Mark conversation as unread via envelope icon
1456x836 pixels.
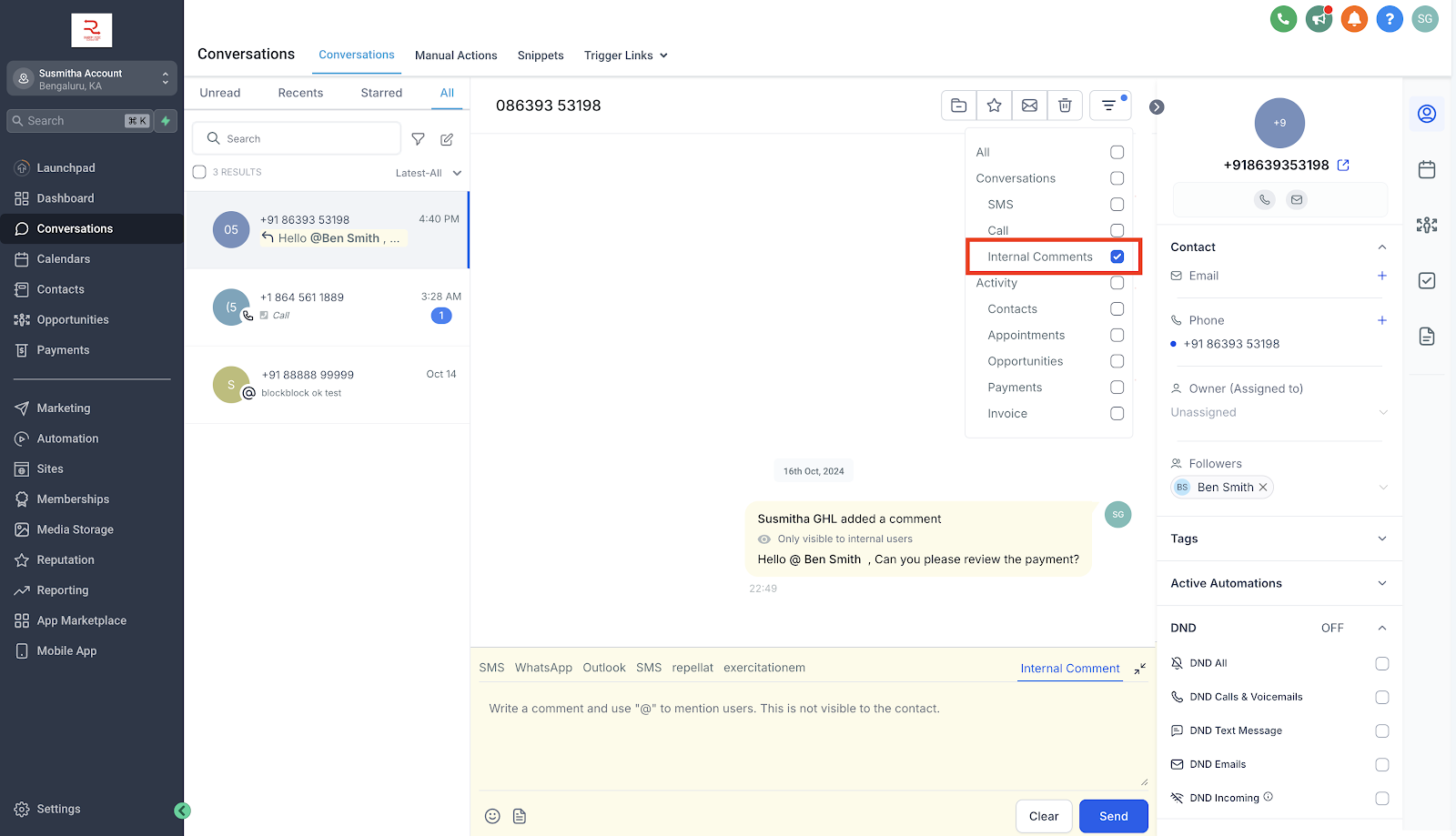point(1029,105)
